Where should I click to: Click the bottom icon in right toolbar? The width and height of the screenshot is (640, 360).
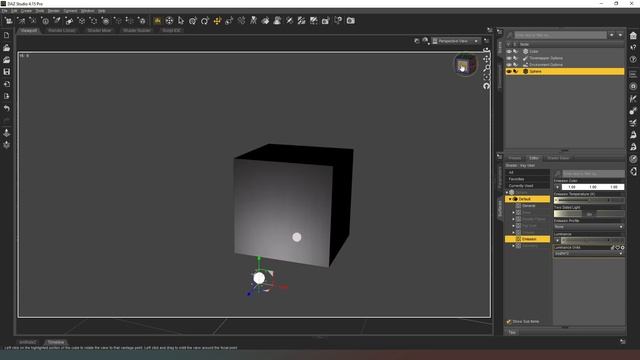click(x=633, y=171)
